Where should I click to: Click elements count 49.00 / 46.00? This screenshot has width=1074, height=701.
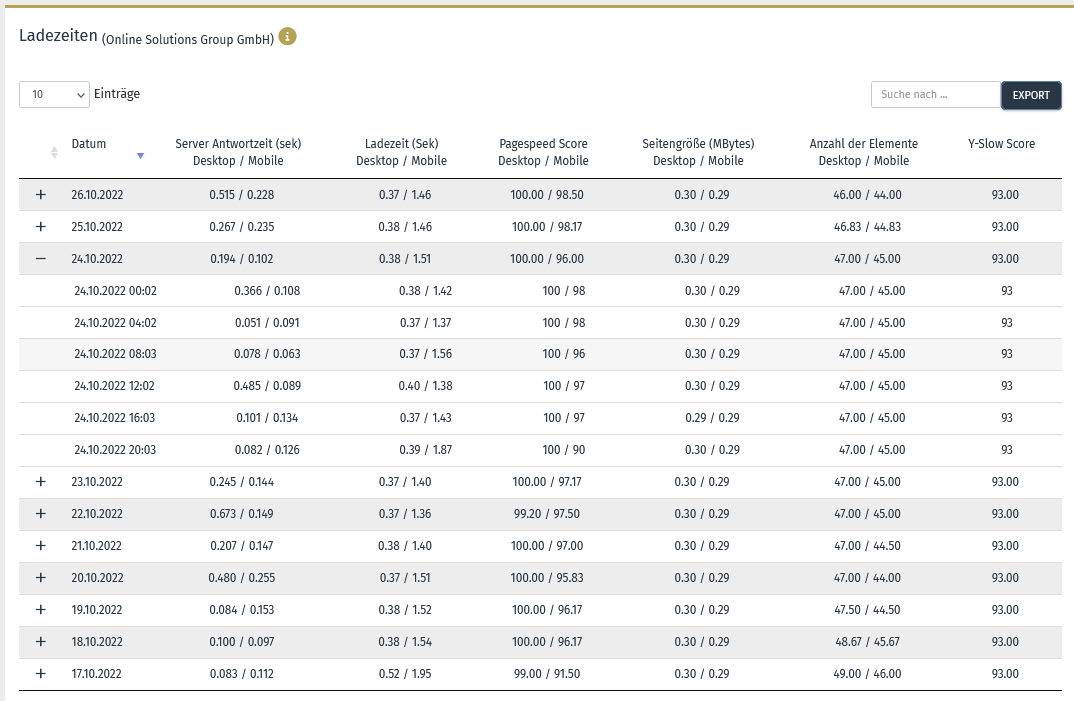867,674
